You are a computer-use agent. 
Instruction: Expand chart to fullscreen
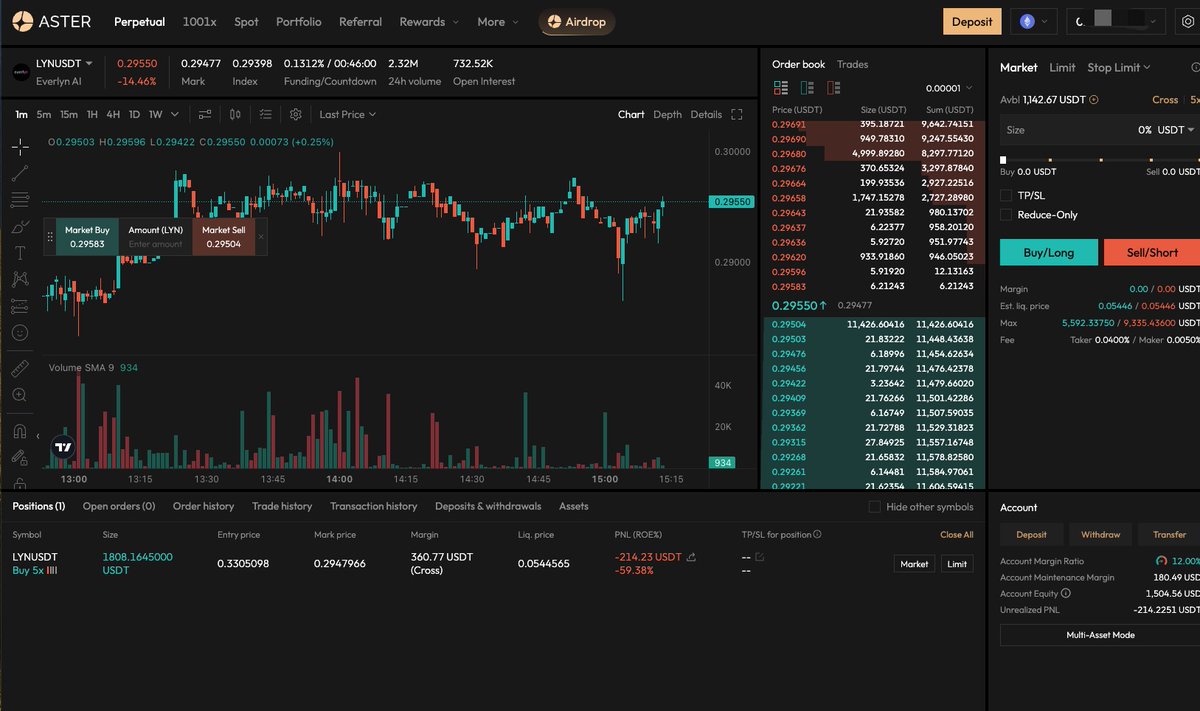[737, 114]
